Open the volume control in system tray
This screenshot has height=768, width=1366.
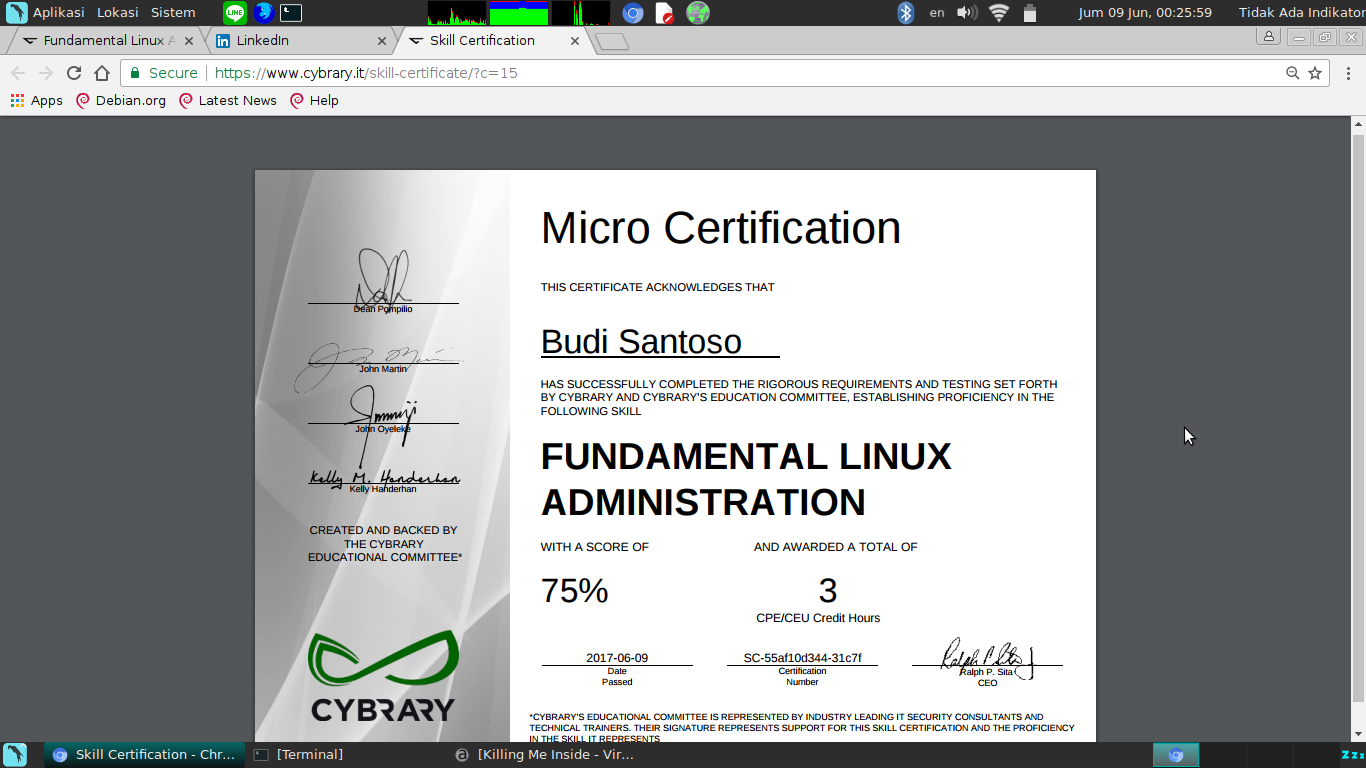tap(967, 13)
